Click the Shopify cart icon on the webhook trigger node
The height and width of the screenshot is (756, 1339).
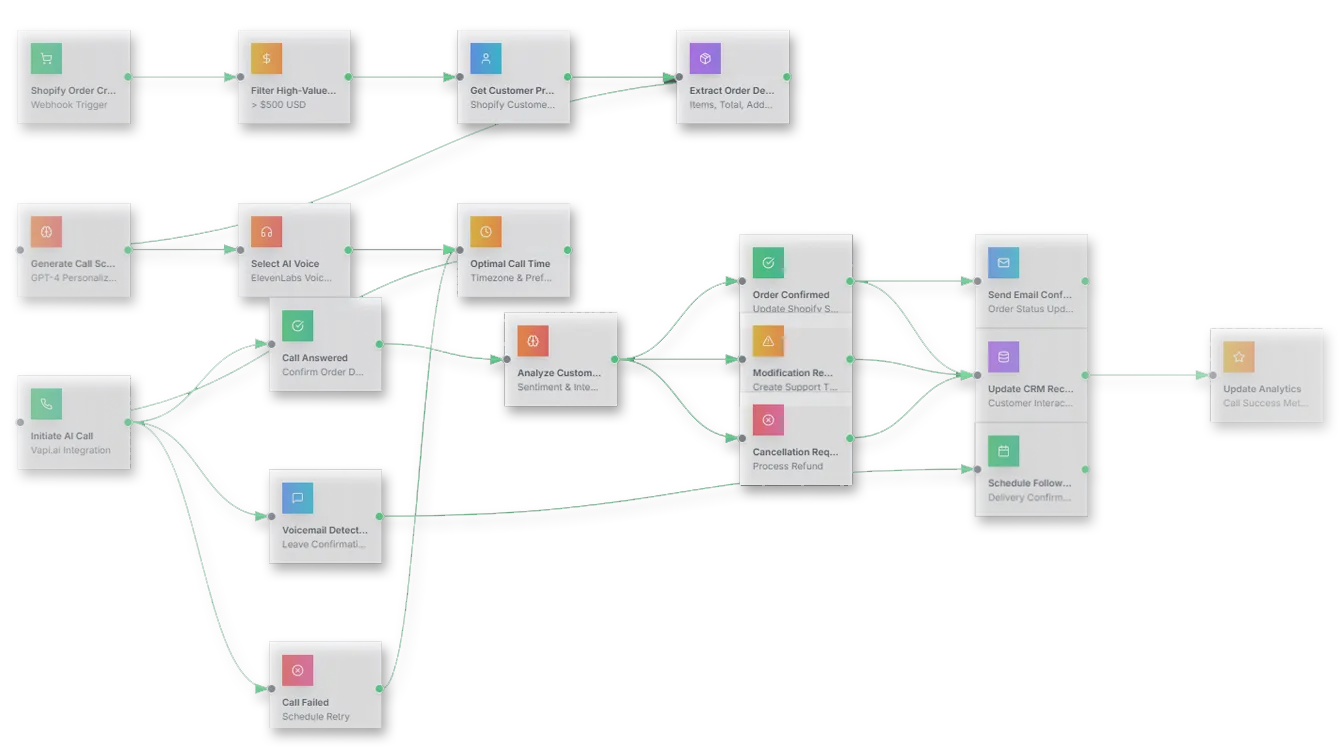[44, 58]
